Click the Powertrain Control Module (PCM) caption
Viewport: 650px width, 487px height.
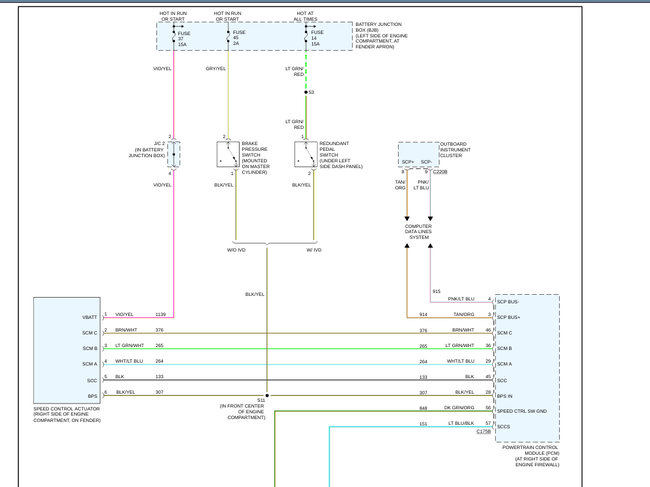[x=530, y=456]
